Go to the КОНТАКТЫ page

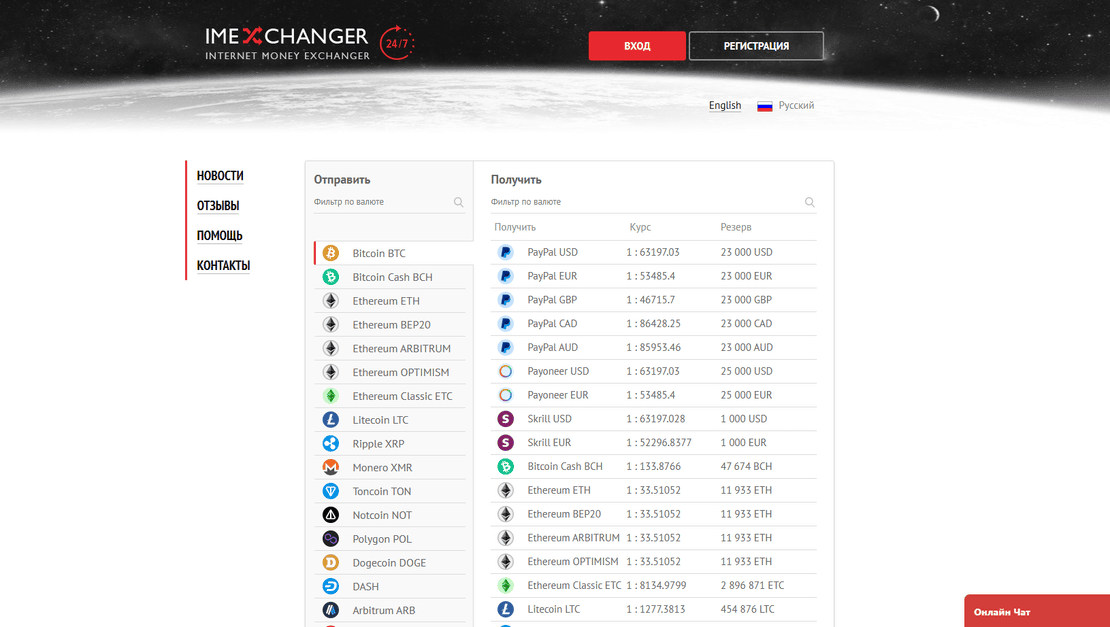[x=223, y=266]
